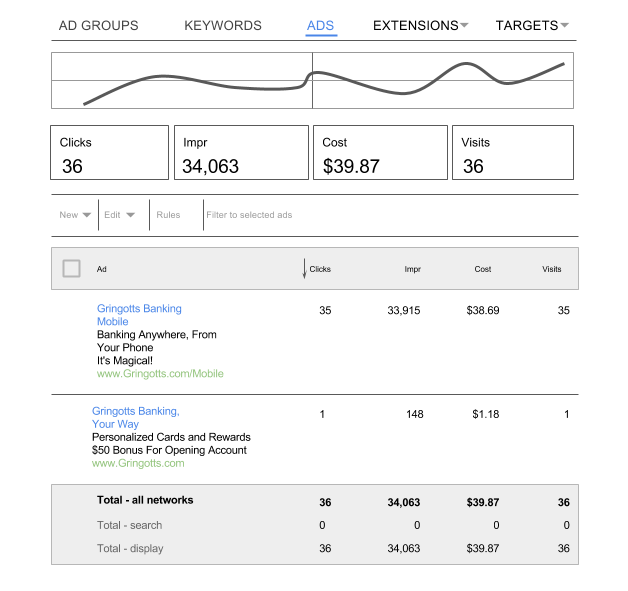Viewport: 628px width, 591px height.
Task: Click the Rules button
Action: point(168,215)
